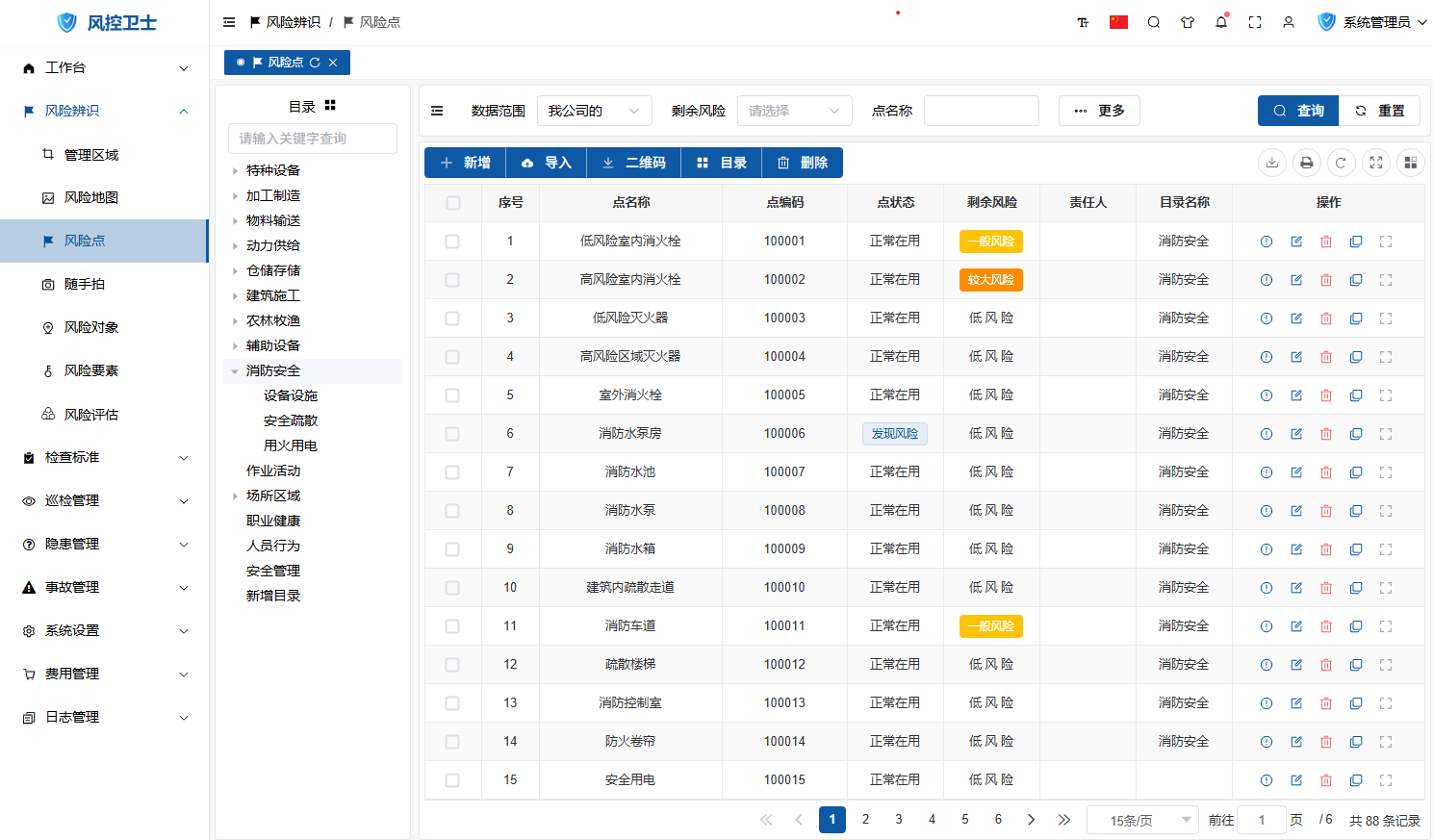Open the user profile icon
Image resolution: width=1433 pixels, height=840 pixels.
1289,22
